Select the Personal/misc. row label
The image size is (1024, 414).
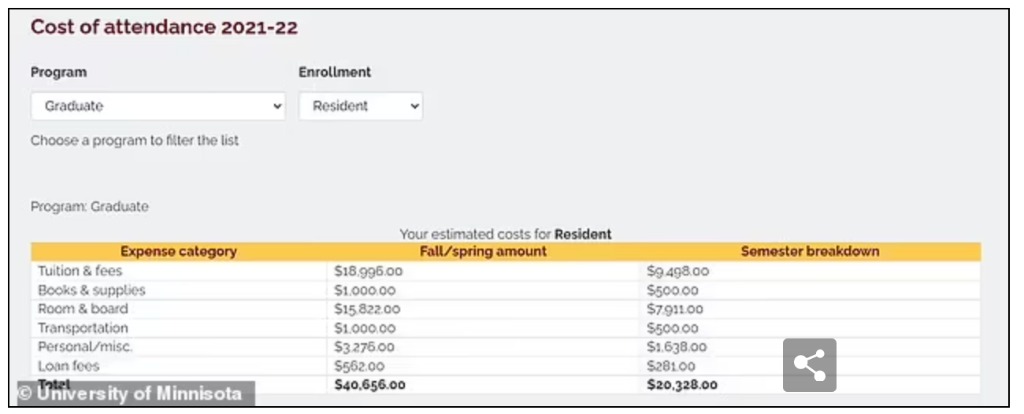click(x=85, y=347)
